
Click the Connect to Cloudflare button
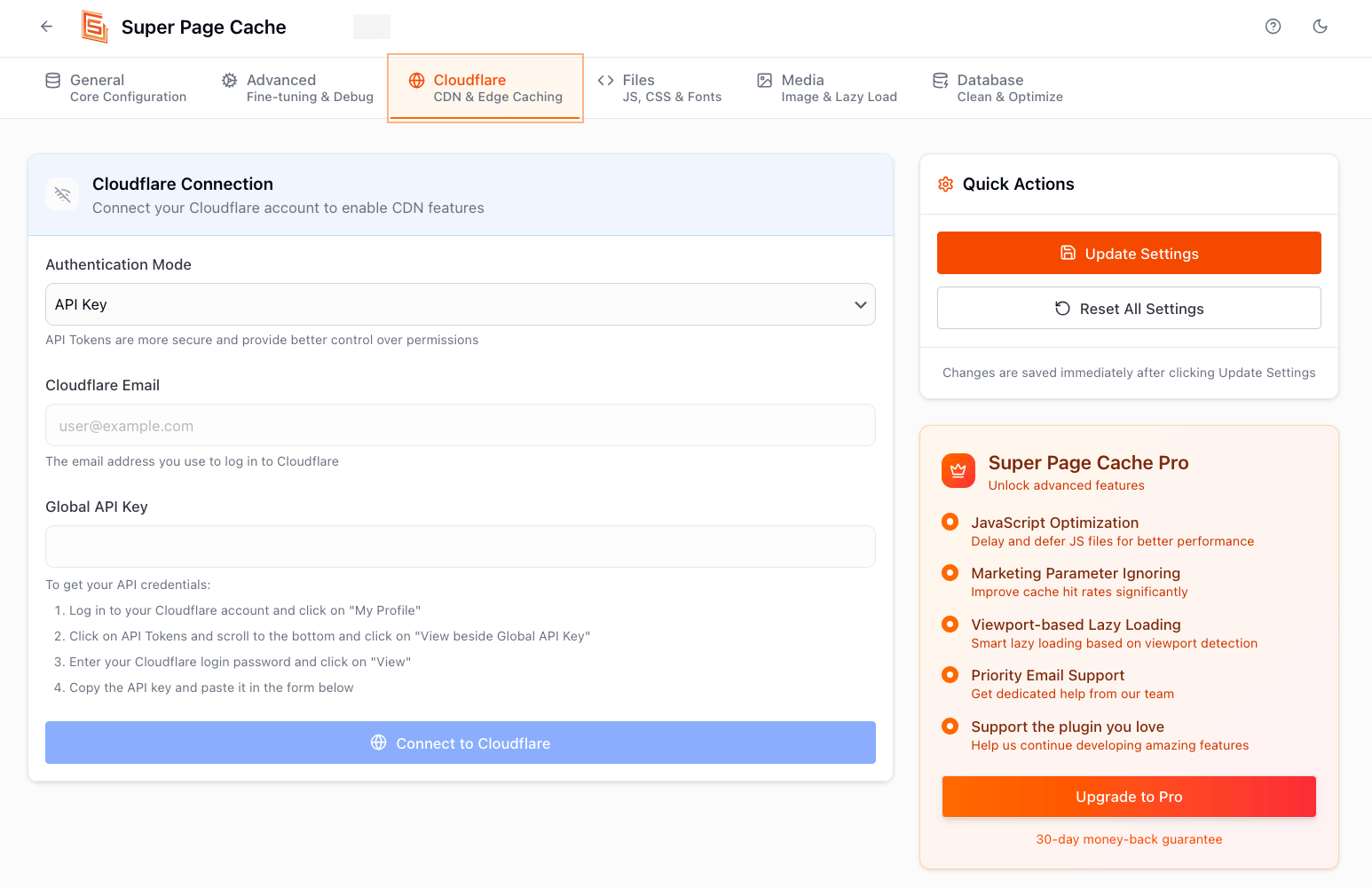point(461,743)
